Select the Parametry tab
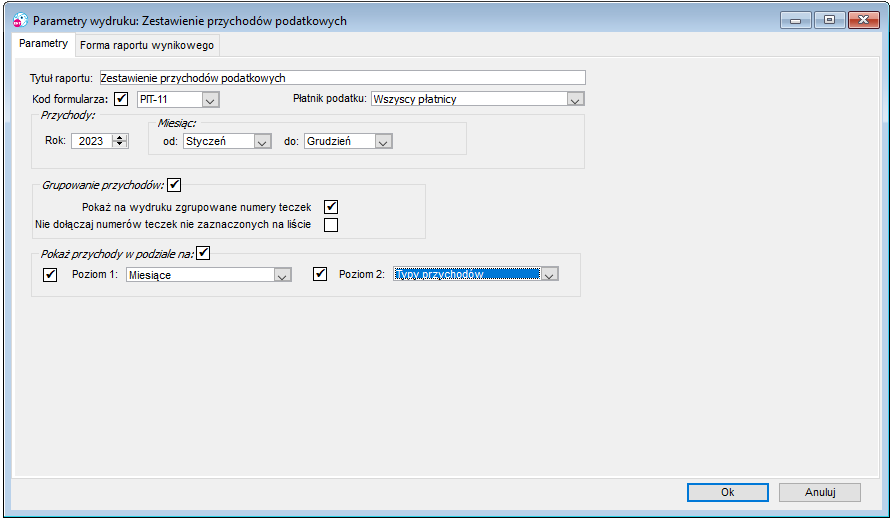This screenshot has height=520, width=891. [43, 43]
